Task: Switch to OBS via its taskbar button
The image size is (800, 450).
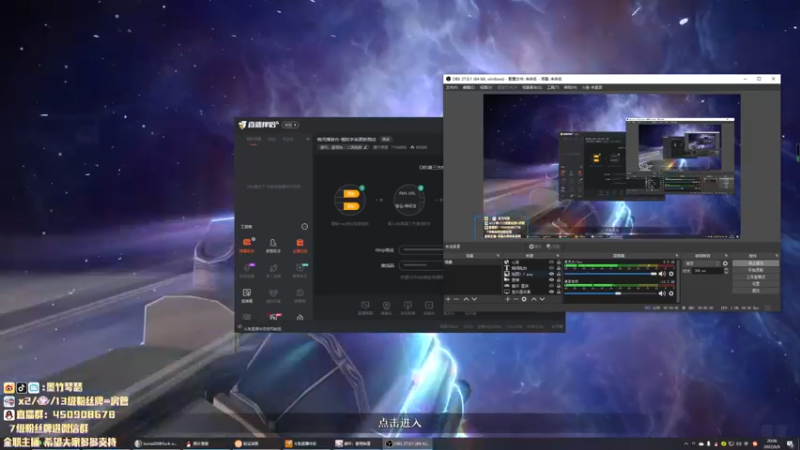Action: point(407,443)
